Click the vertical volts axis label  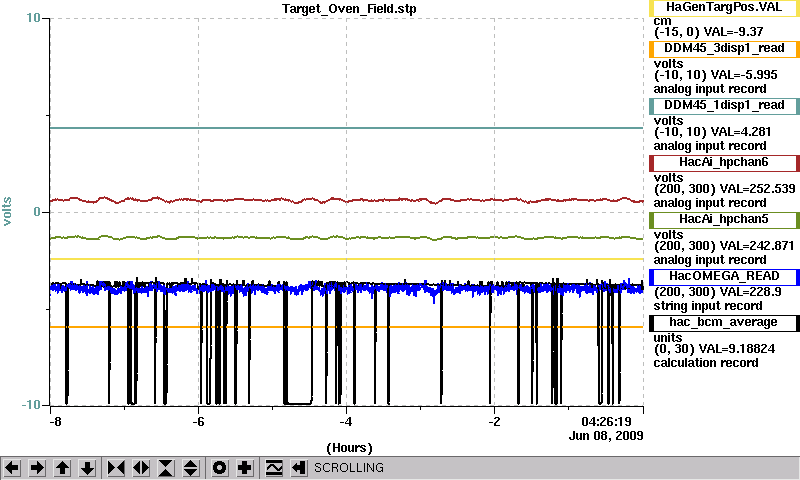coord(7,211)
